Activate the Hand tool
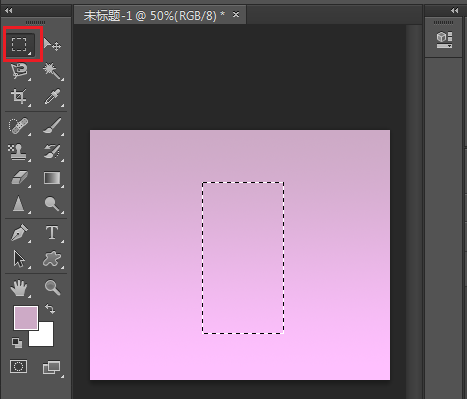This screenshot has width=467, height=399. pyautogui.click(x=19, y=288)
